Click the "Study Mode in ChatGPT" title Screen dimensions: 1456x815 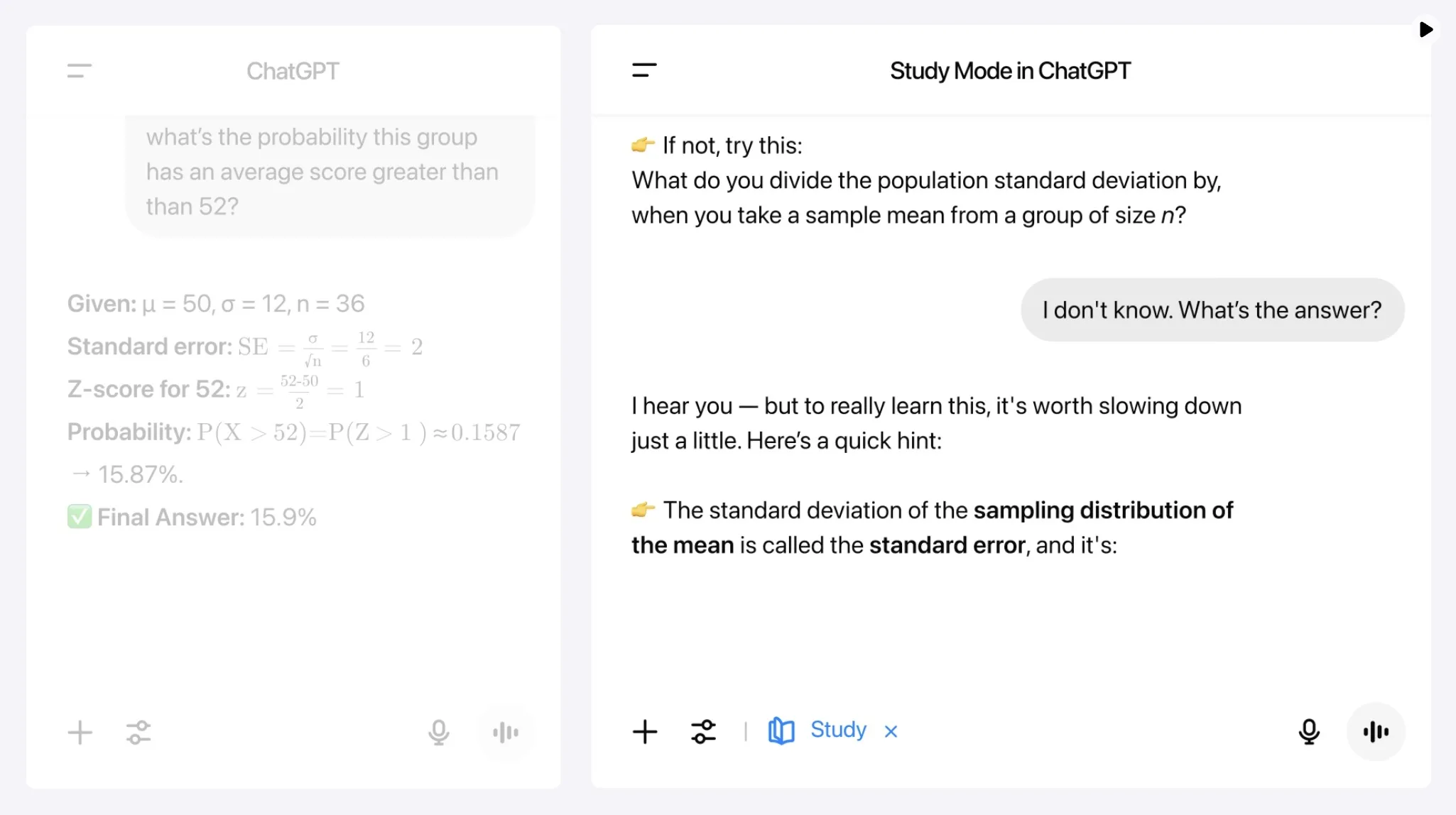1010,71
